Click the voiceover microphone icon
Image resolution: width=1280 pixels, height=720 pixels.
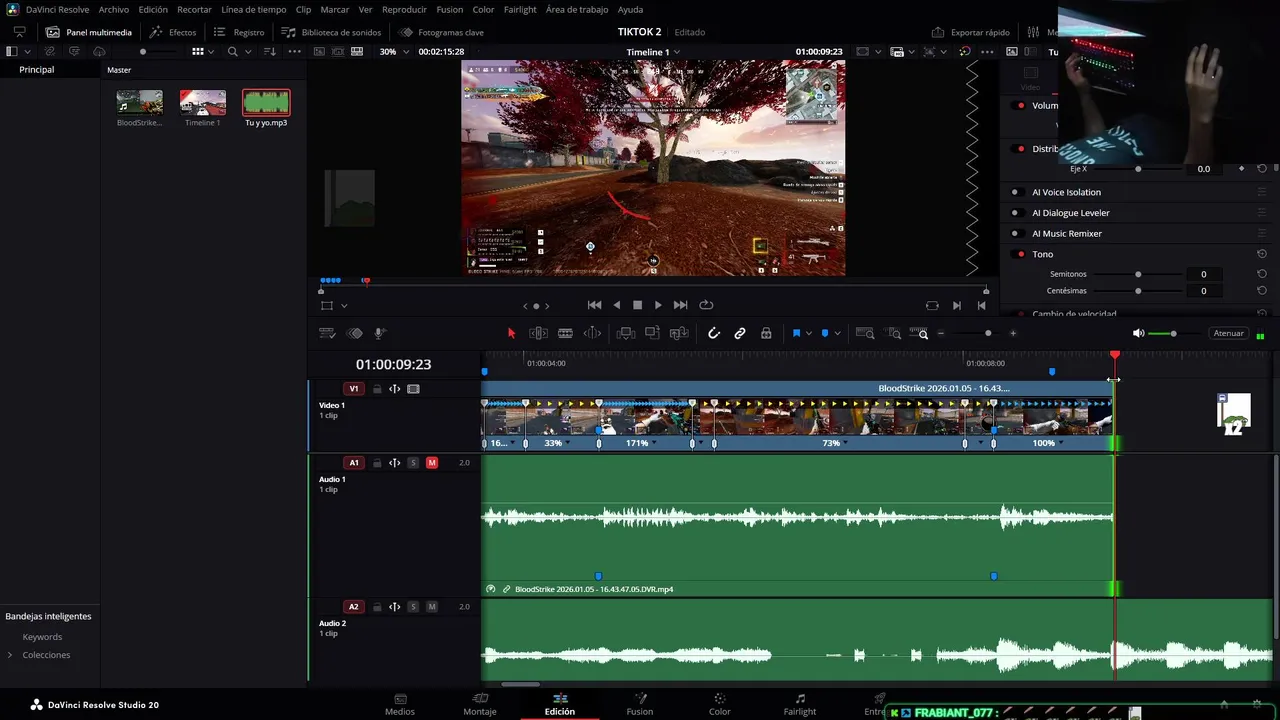coord(380,333)
